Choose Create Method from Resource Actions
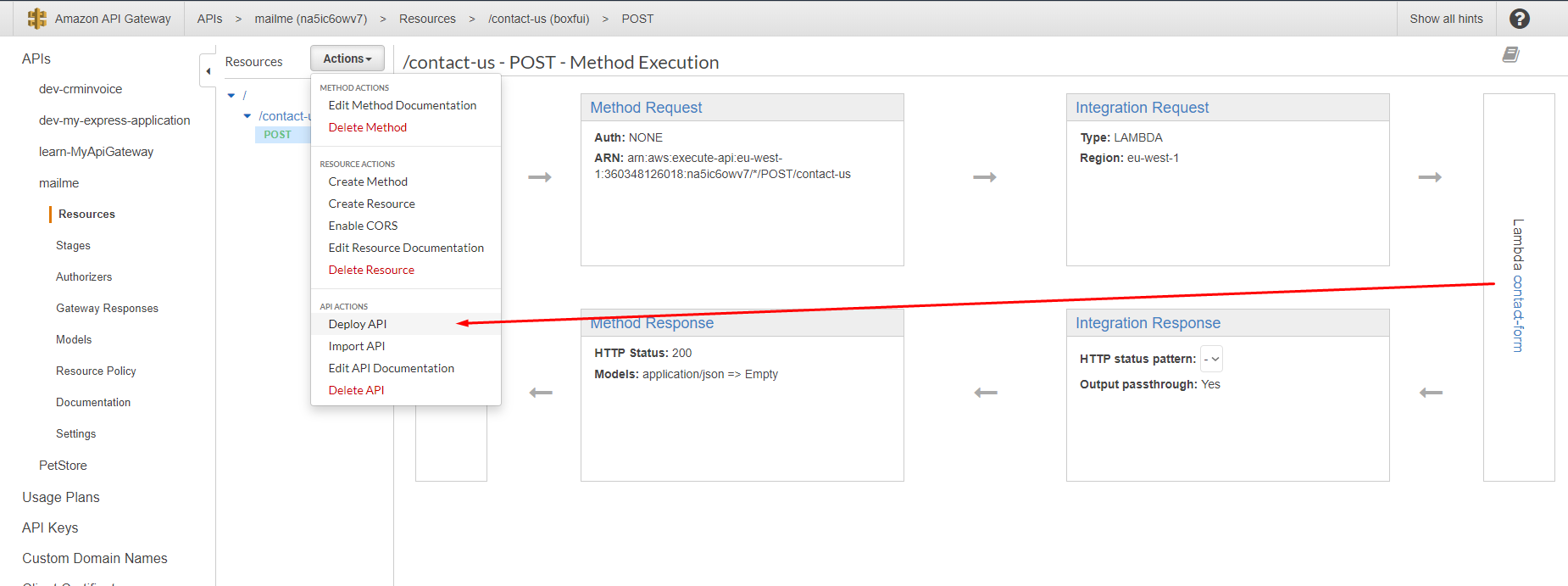This screenshot has width=1568, height=586. pyautogui.click(x=368, y=181)
